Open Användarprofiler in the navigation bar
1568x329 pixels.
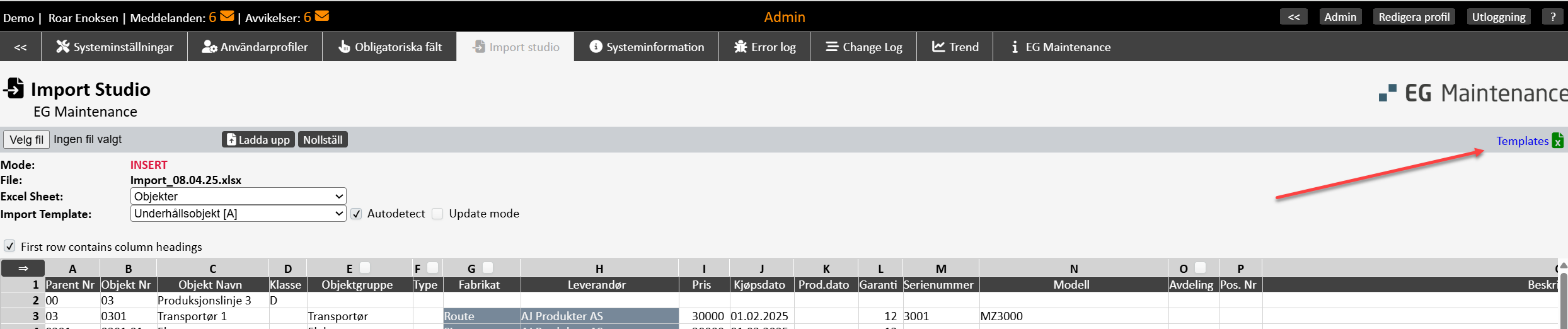tap(255, 47)
